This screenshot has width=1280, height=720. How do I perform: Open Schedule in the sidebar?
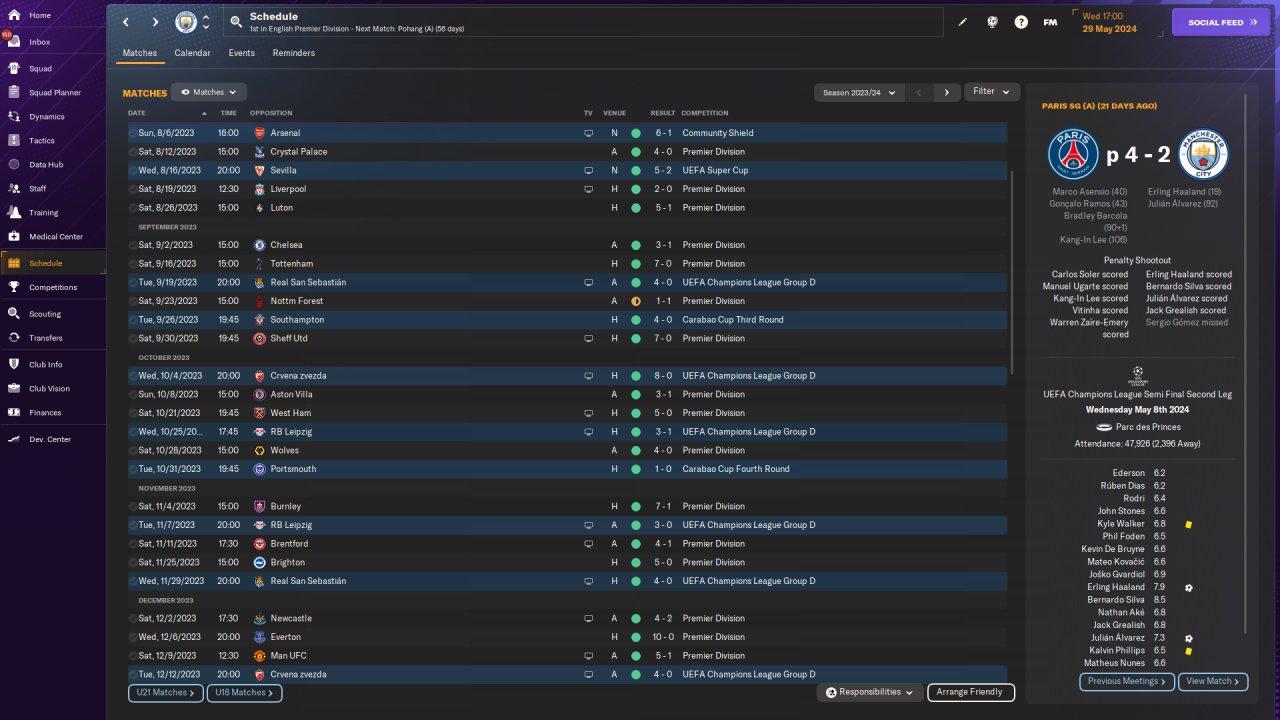[x=53, y=263]
